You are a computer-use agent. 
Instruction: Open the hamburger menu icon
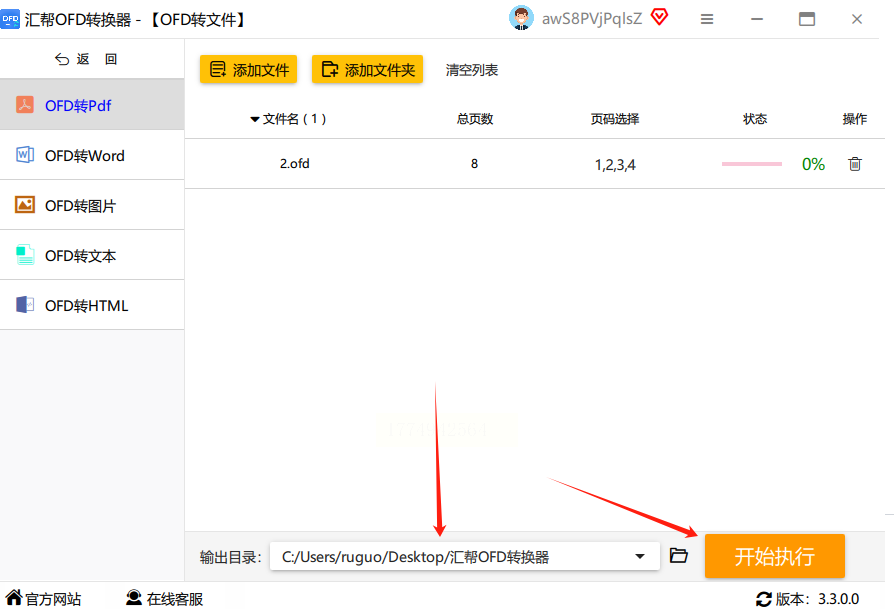[707, 19]
